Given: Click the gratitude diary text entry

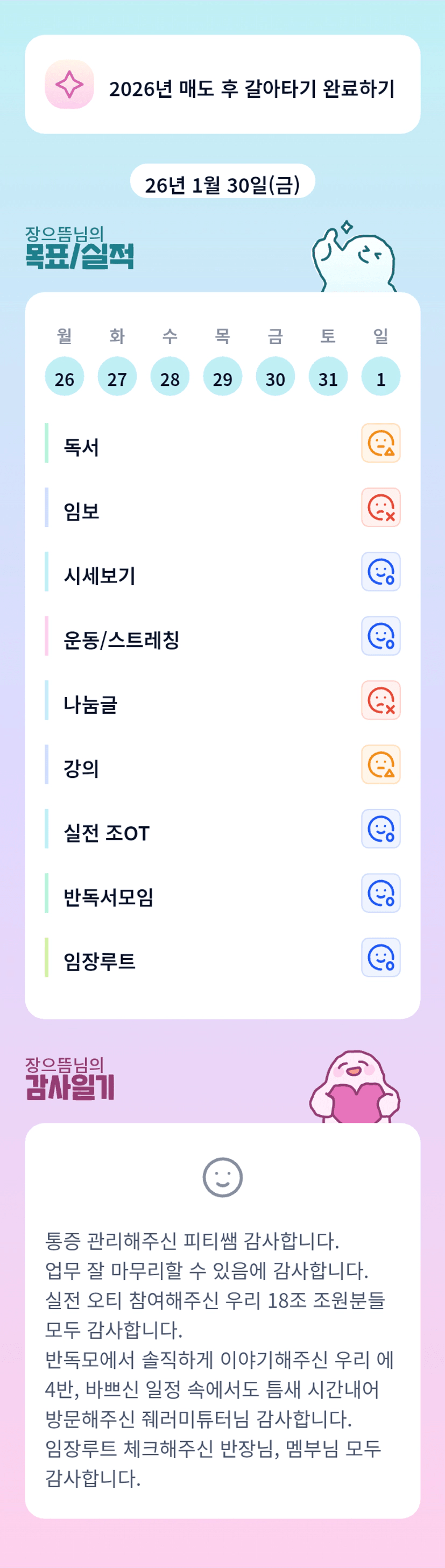Looking at the screenshot, I should point(219,1359).
